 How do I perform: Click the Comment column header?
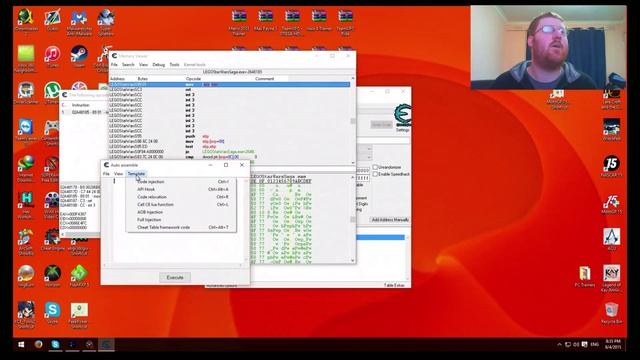(264, 79)
